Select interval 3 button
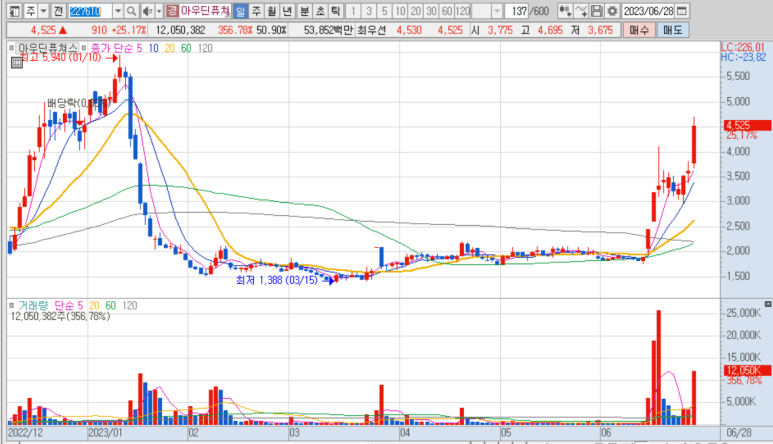The width and height of the screenshot is (773, 444). click(x=369, y=11)
